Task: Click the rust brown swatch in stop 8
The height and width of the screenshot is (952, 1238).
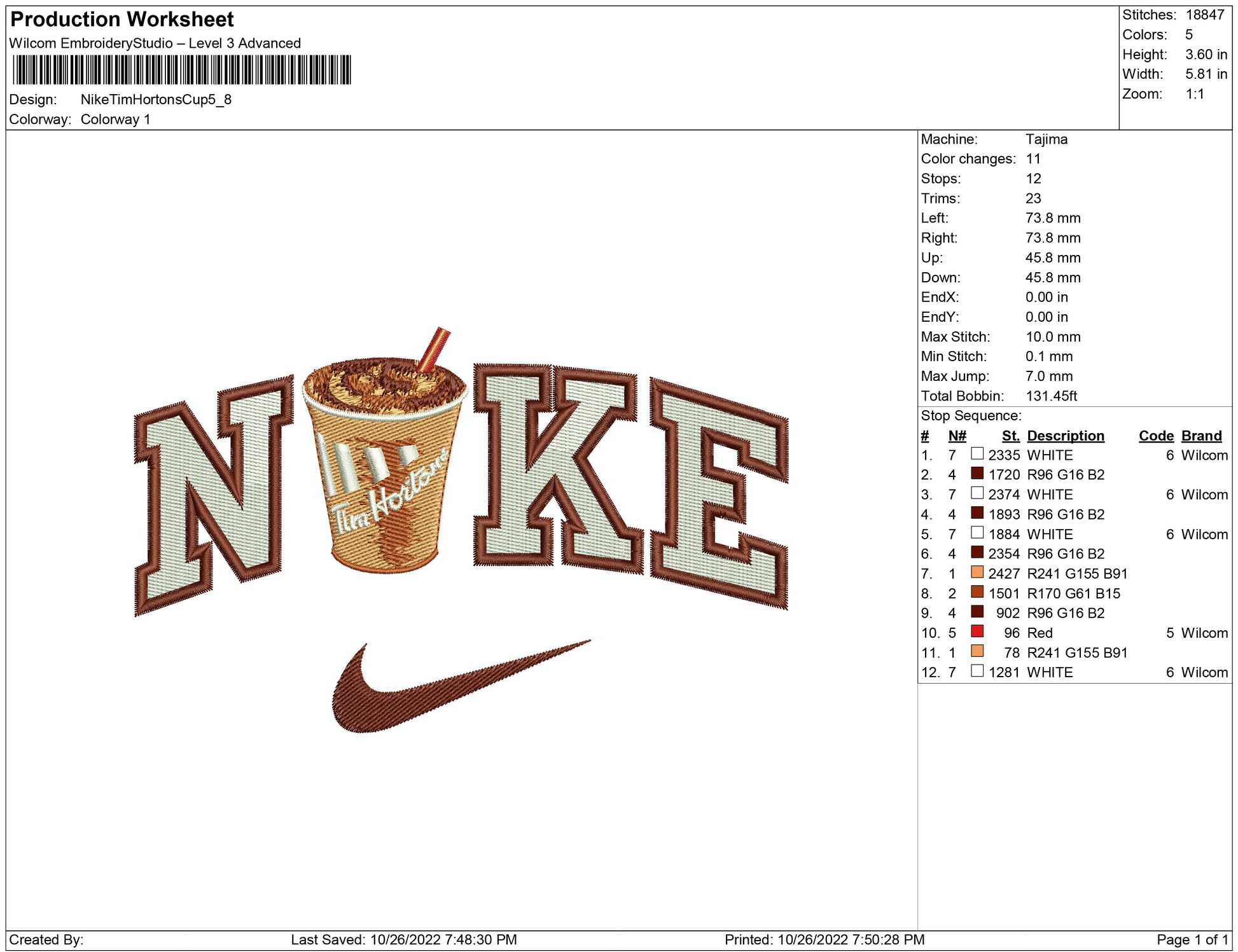Action: [977, 592]
